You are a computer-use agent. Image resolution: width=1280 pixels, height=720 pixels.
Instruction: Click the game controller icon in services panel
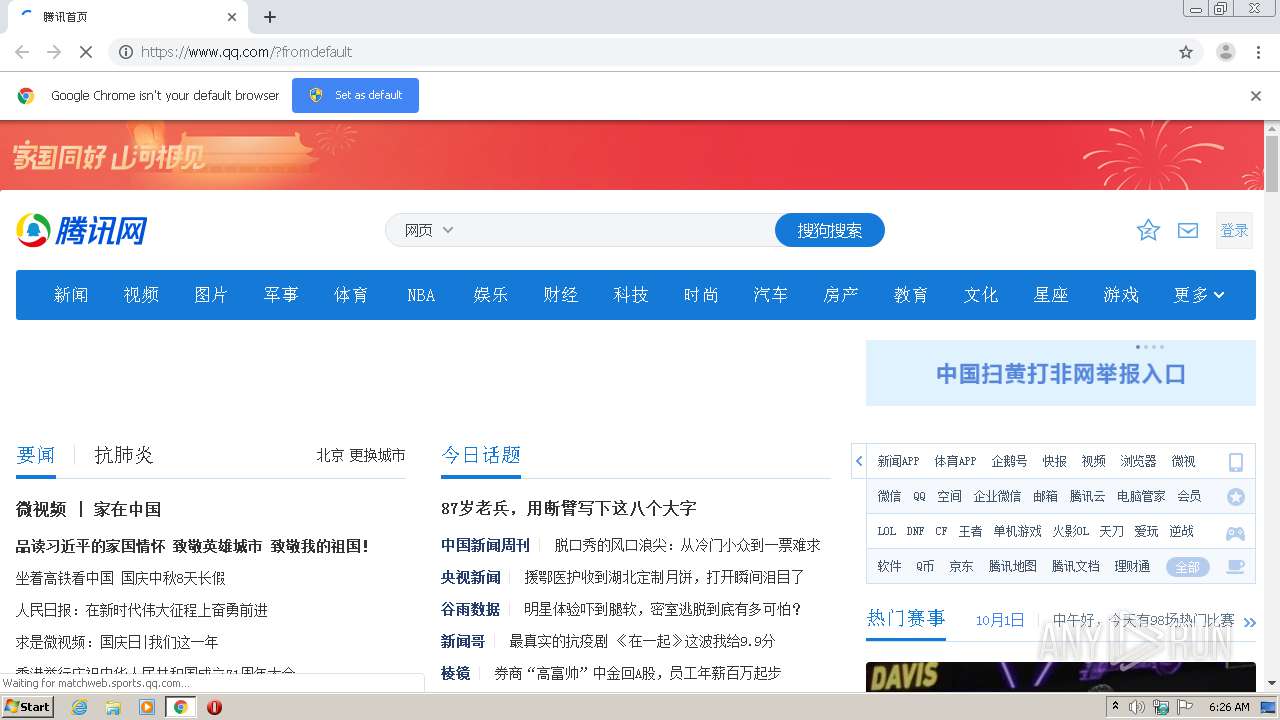(x=1236, y=533)
